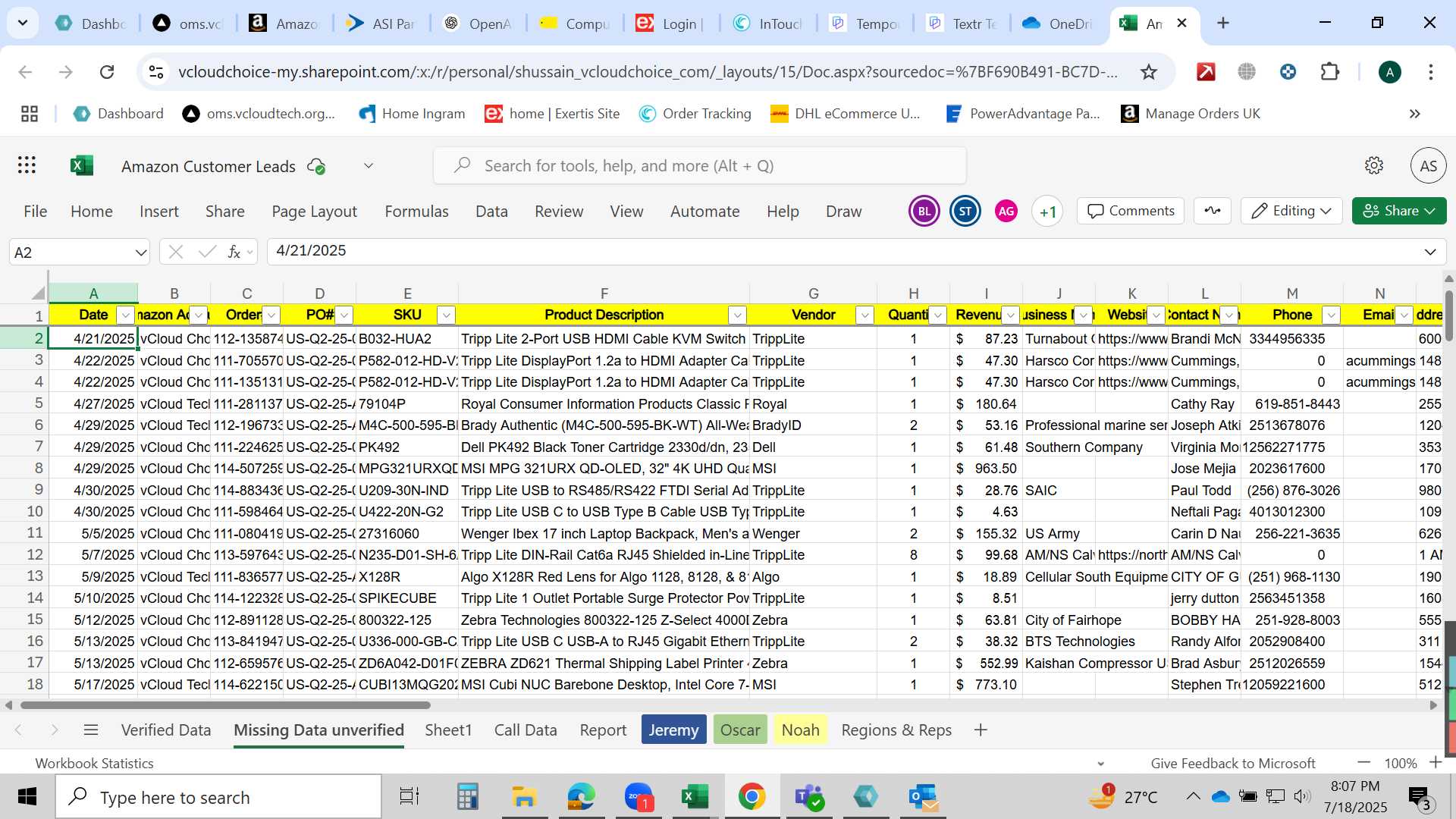
Task: Expand the Name Box dropdown arrow
Action: [x=140, y=253]
